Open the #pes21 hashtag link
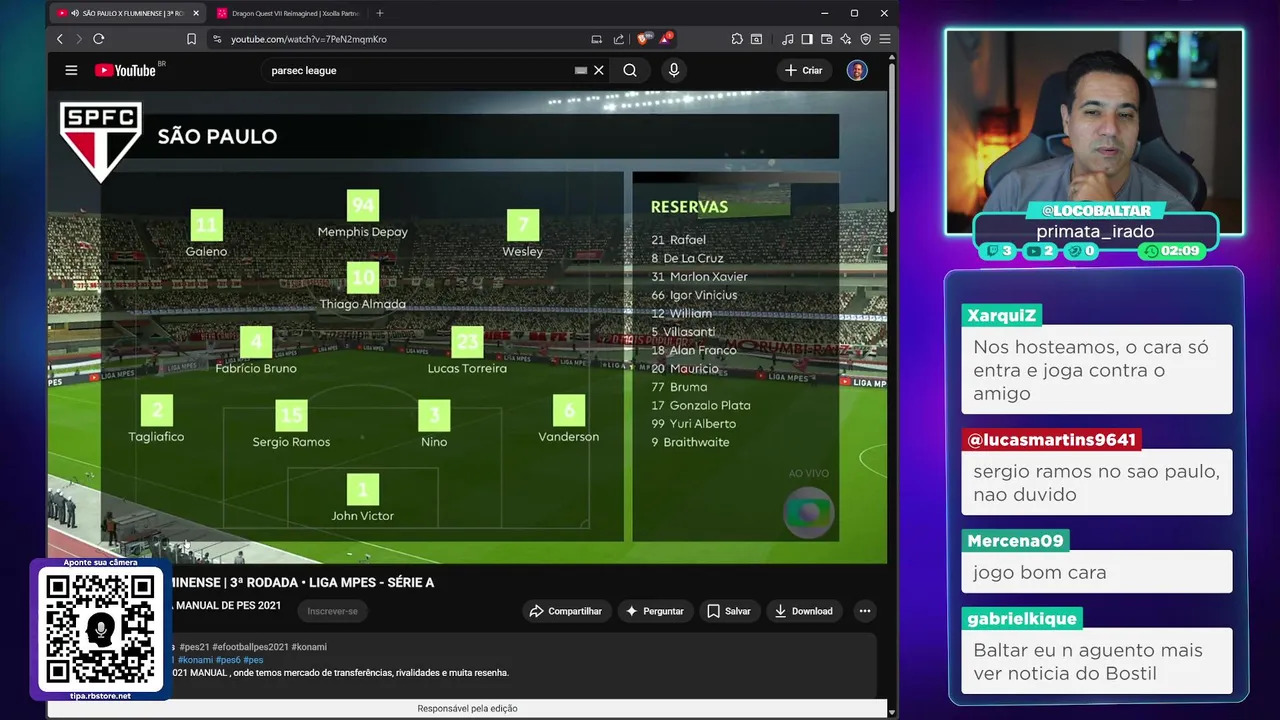The image size is (1280, 720). (194, 647)
